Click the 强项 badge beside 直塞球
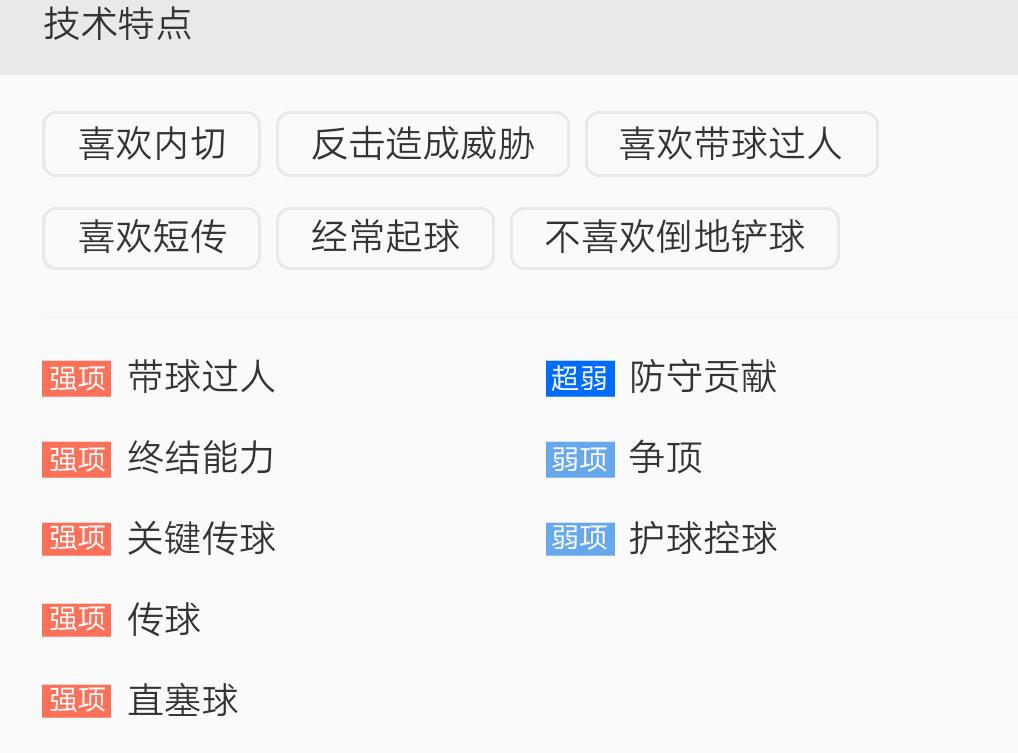Image resolution: width=1018 pixels, height=753 pixels. point(76,701)
